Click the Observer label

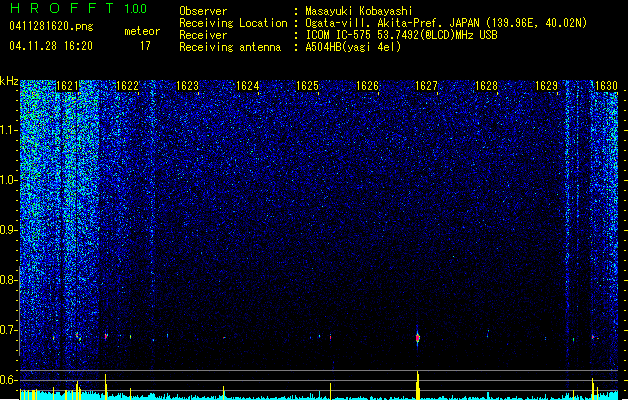click(203, 11)
